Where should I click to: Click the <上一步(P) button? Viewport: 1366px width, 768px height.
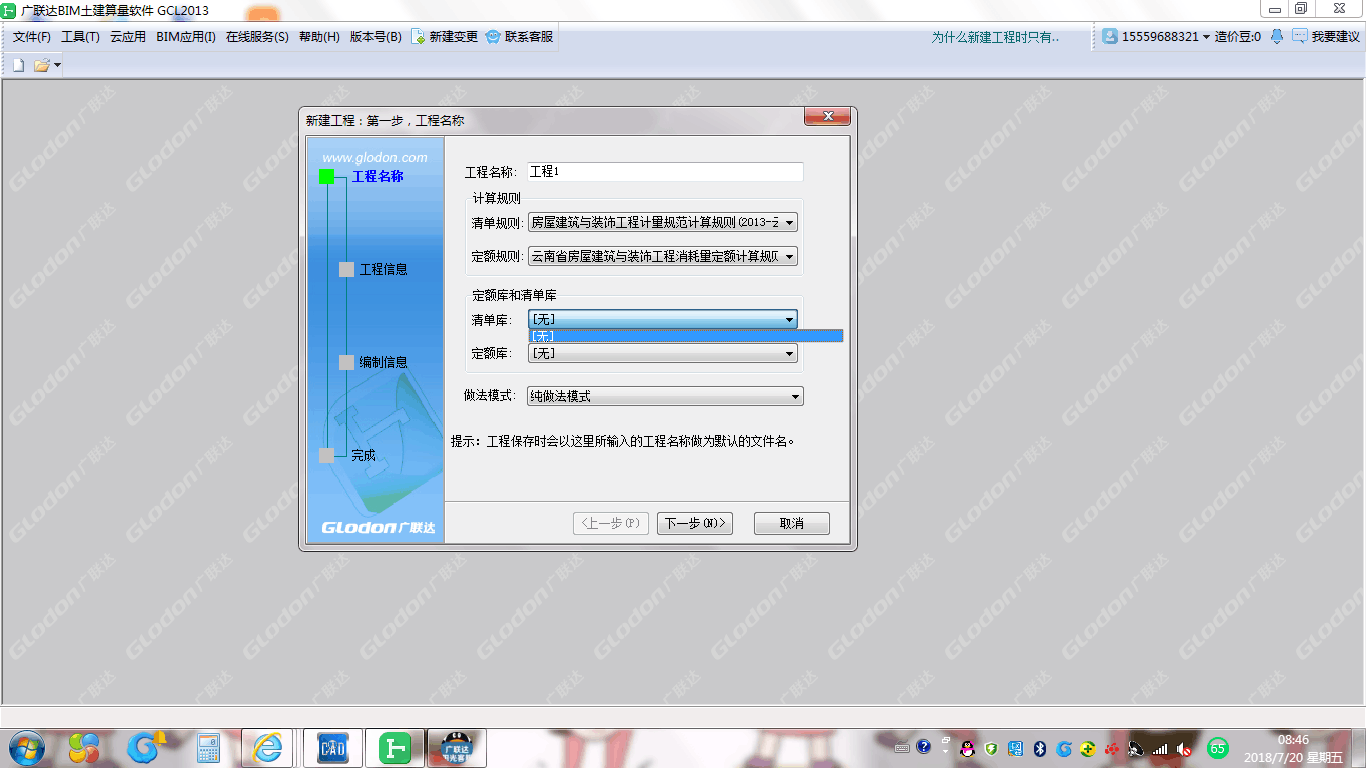[x=611, y=523]
